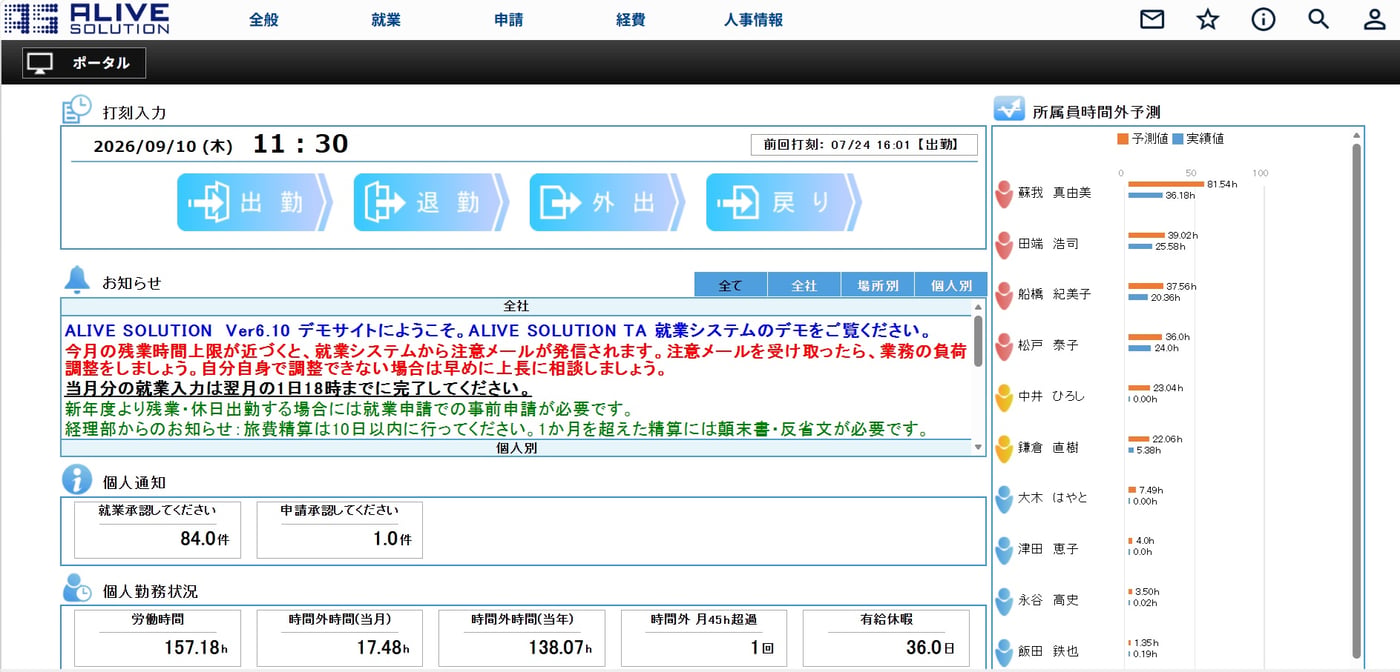Screen dimensions: 1400x672
Task: Click 蘇我 真由美's orange 81.54h bar
Action: click(1166, 184)
